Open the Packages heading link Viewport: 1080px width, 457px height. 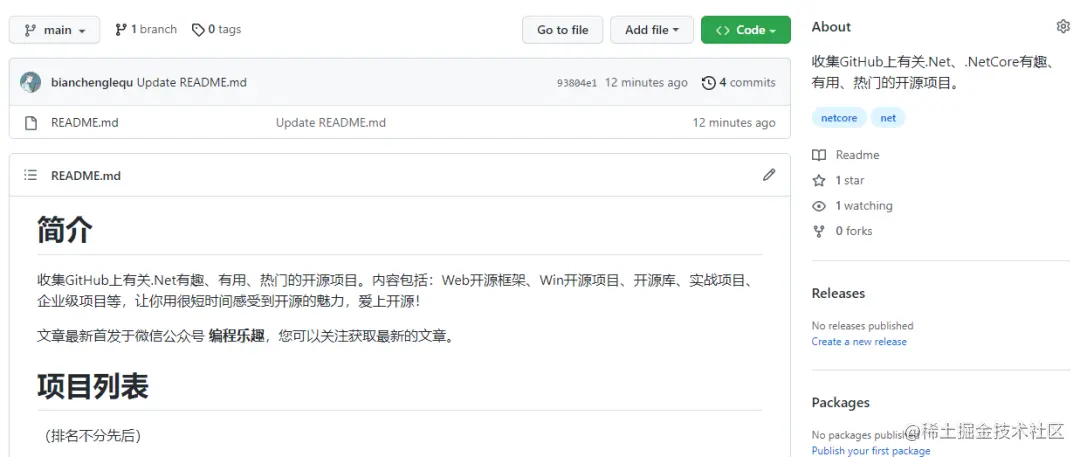[840, 403]
